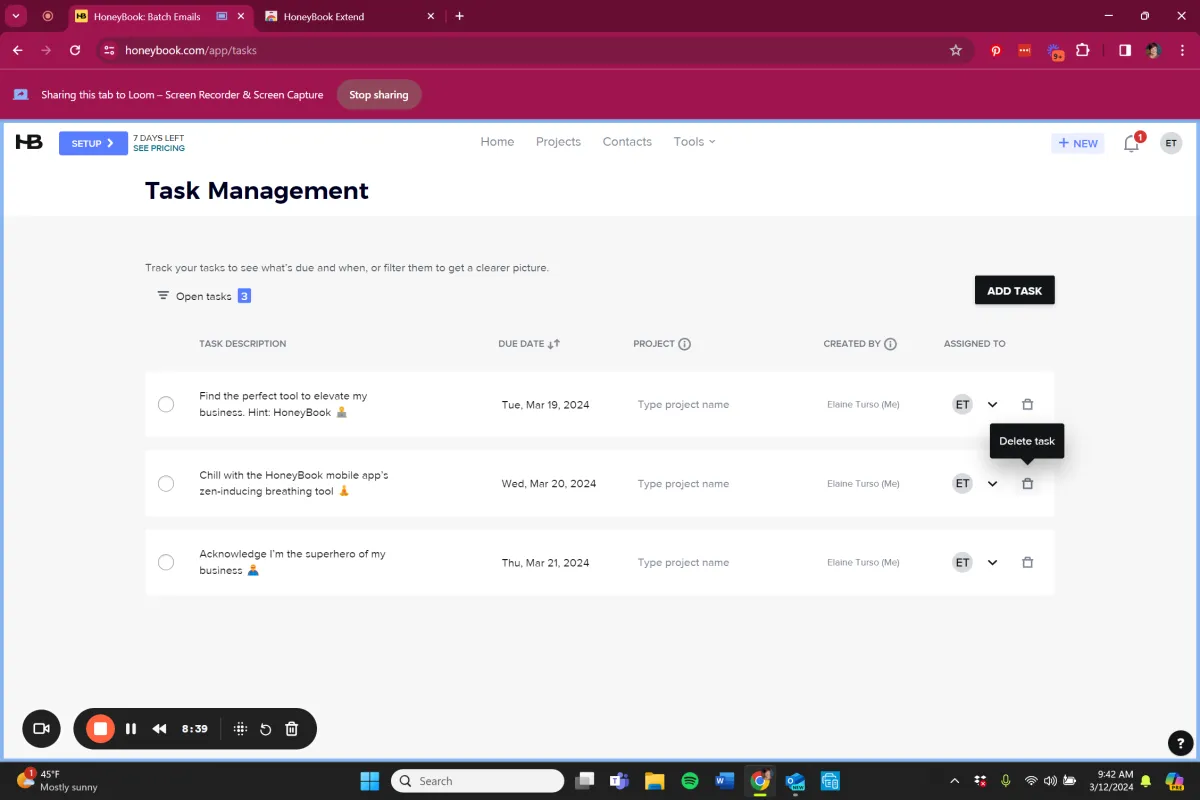Click the help question mark button

[1179, 743]
